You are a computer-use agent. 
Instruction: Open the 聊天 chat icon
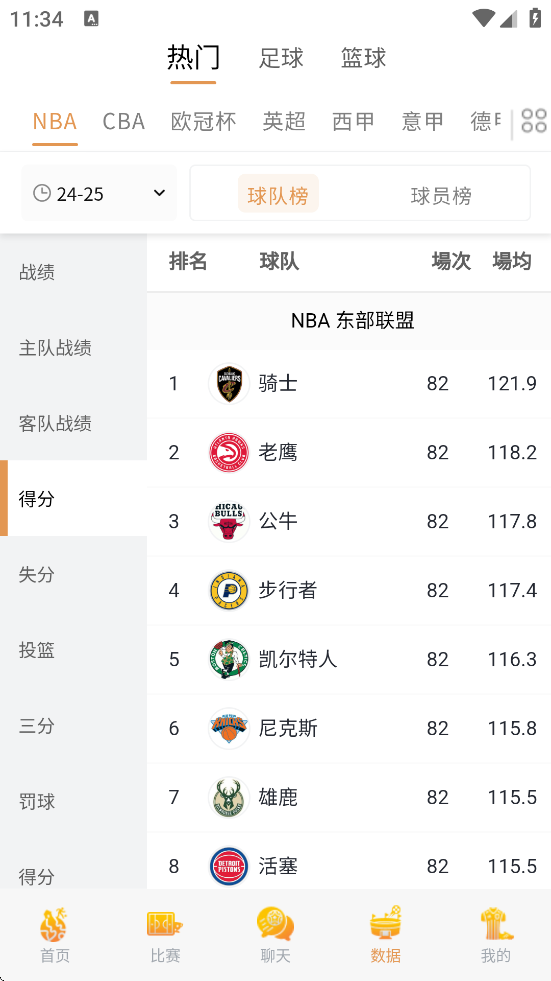(275, 925)
